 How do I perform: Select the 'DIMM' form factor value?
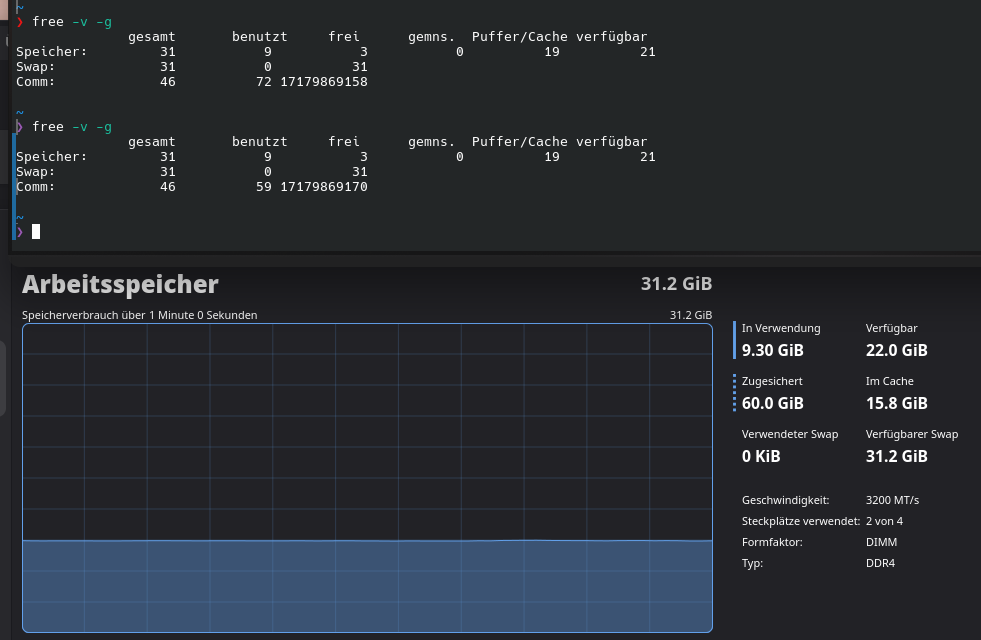[882, 542]
